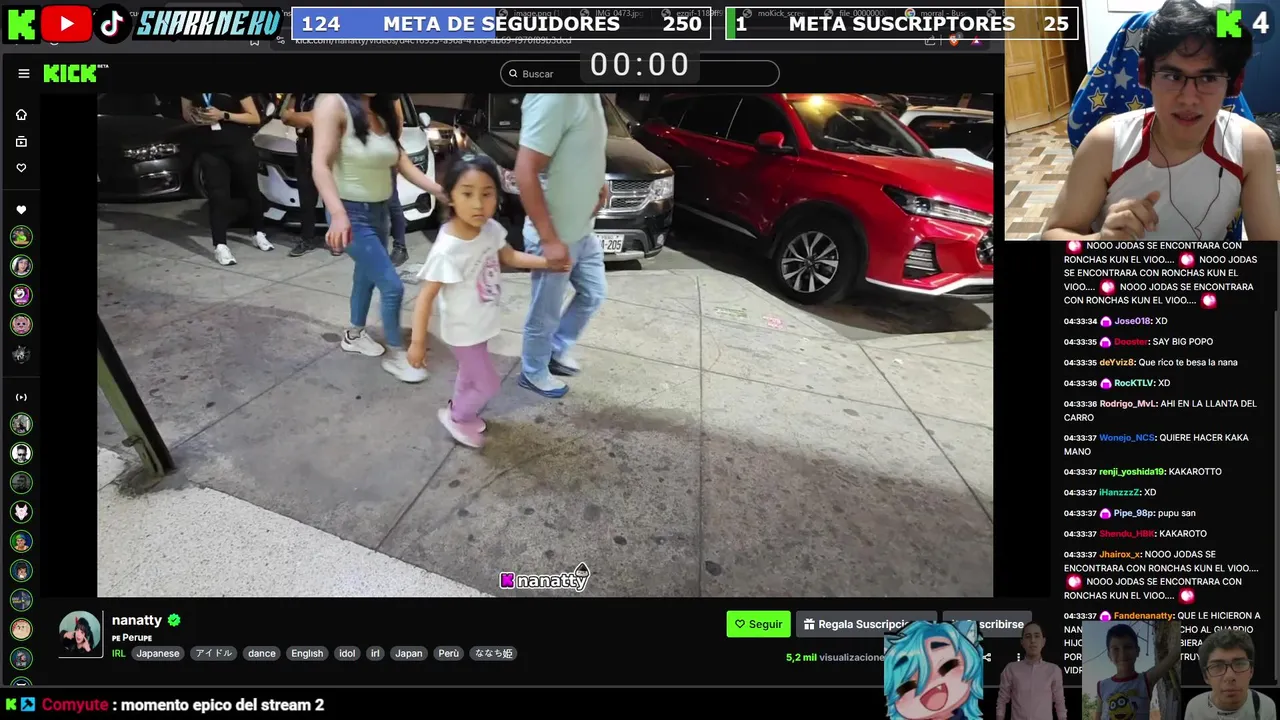The height and width of the screenshot is (720, 1280).
Task: Select the Japanese tag
Action: 158,653
